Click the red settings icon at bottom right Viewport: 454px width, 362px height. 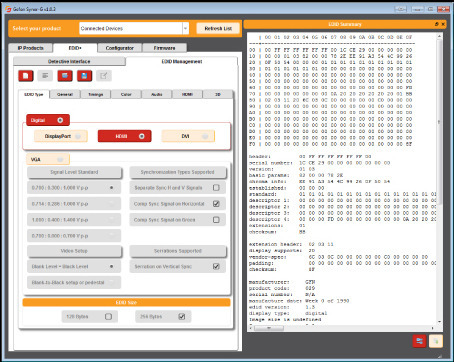[419, 341]
